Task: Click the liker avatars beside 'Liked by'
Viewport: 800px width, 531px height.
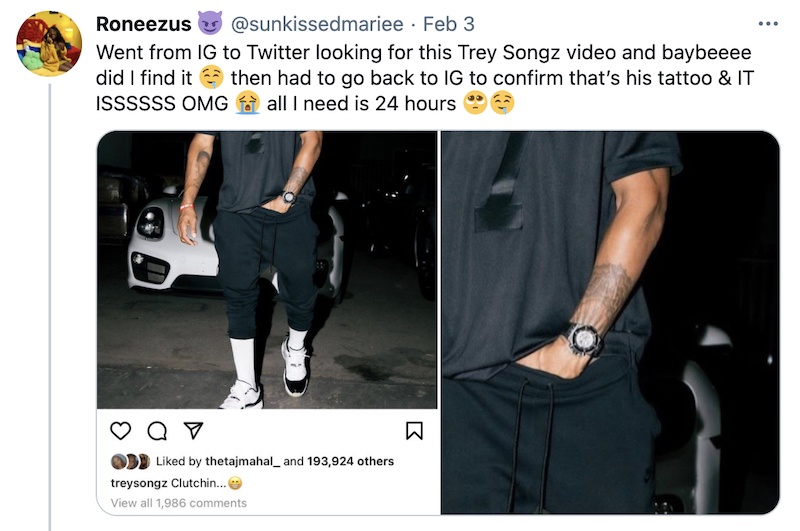Action: pyautogui.click(x=130, y=461)
